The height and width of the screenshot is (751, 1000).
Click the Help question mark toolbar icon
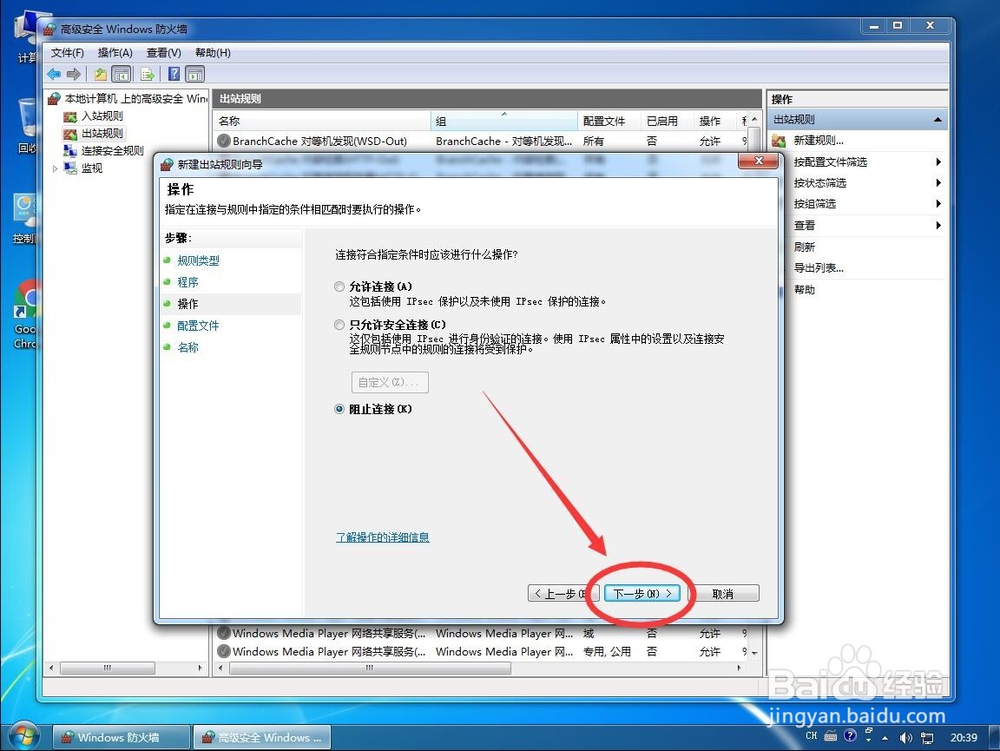pyautogui.click(x=172, y=73)
